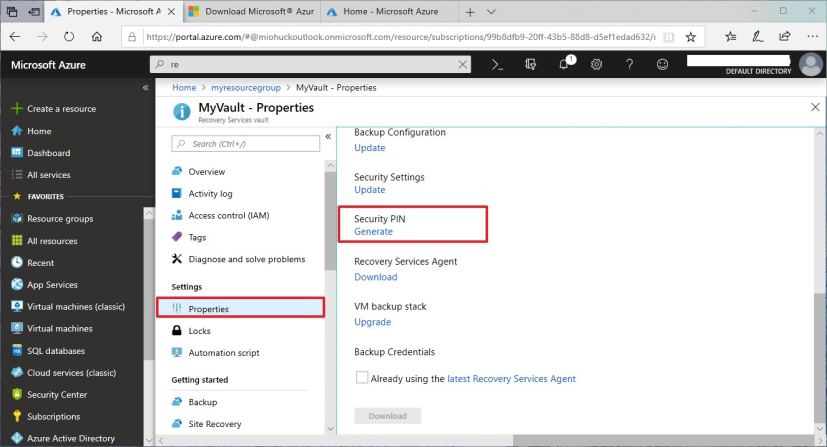Viewport: 827px width, 447px height.
Task: Open the add notes pen icon
Action: (x=757, y=36)
